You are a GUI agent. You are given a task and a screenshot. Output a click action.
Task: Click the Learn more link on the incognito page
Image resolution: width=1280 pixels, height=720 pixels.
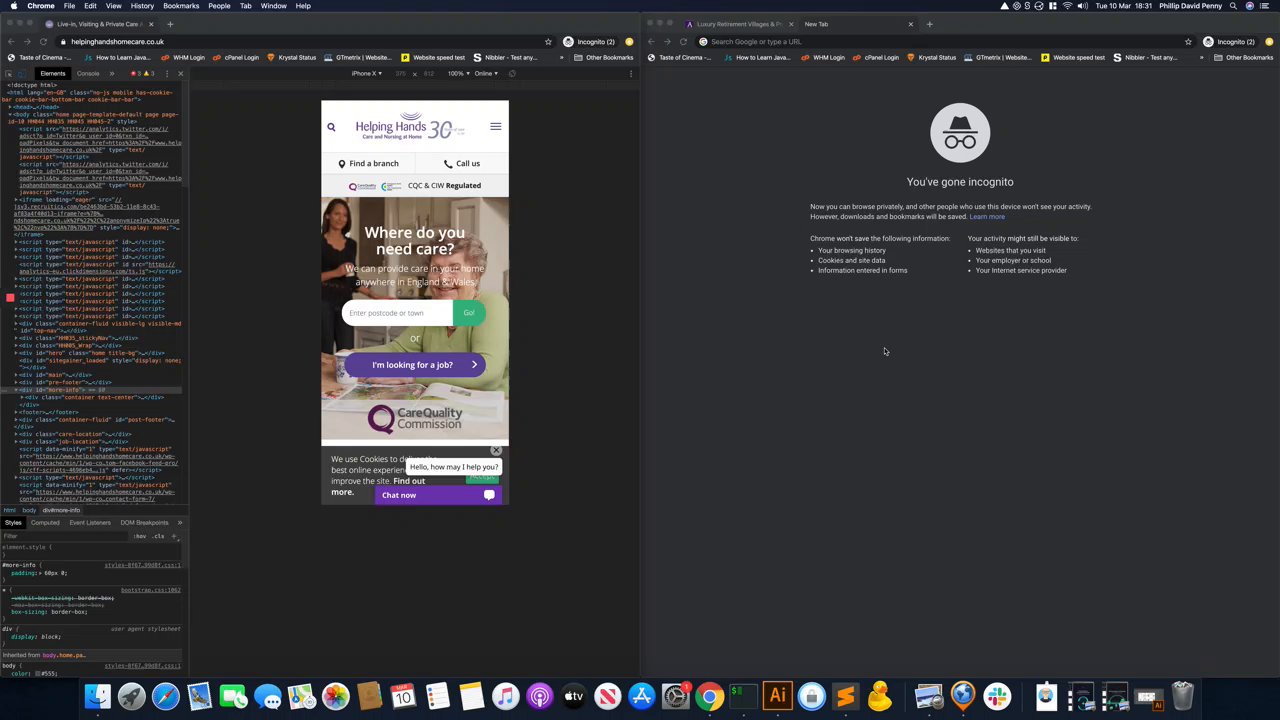click(x=987, y=217)
